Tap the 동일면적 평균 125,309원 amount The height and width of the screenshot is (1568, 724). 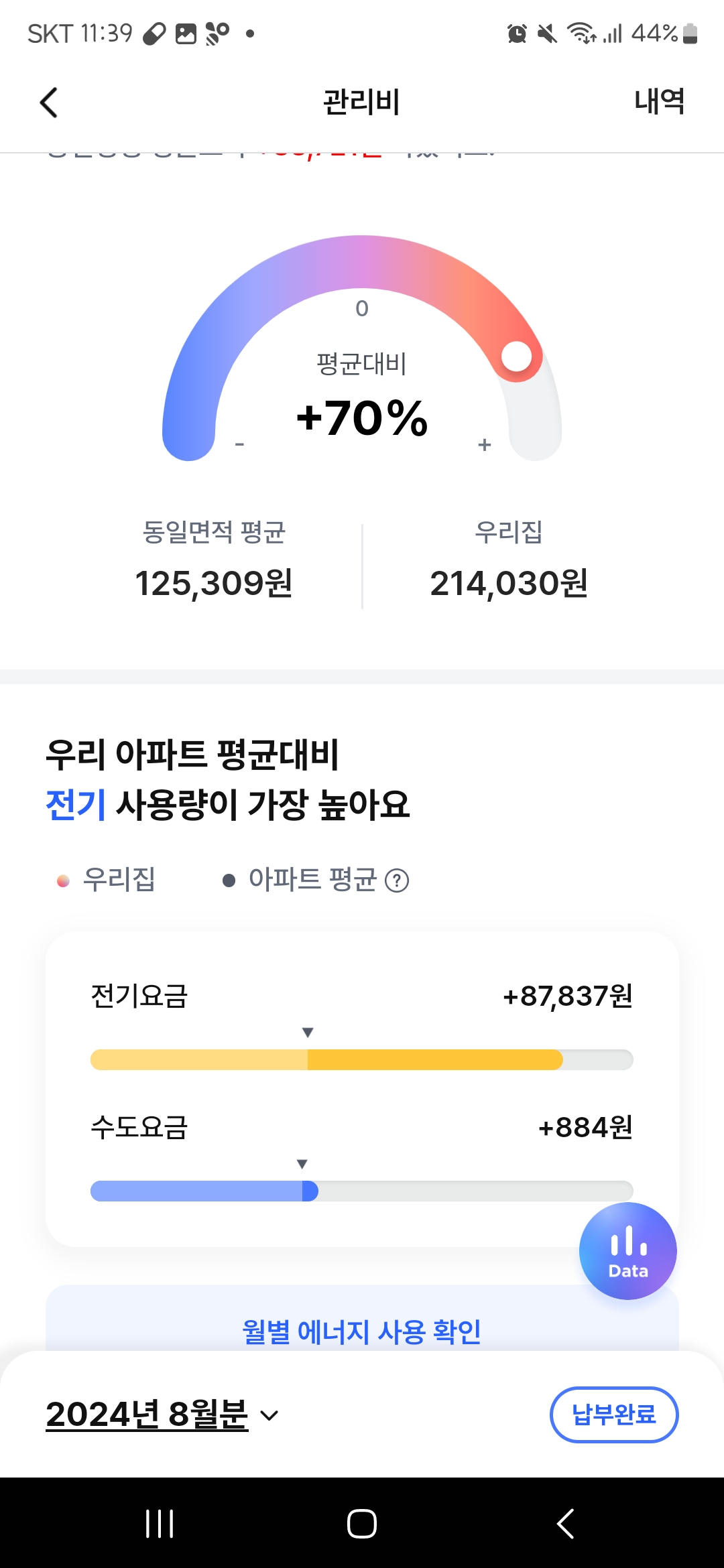[214, 583]
